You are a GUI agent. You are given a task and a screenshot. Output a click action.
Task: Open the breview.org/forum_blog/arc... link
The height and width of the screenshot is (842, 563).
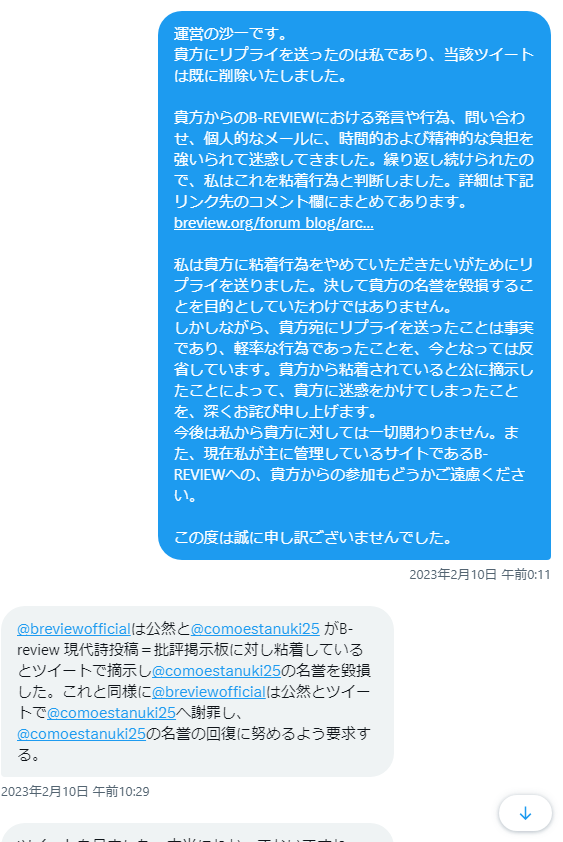tap(273, 223)
